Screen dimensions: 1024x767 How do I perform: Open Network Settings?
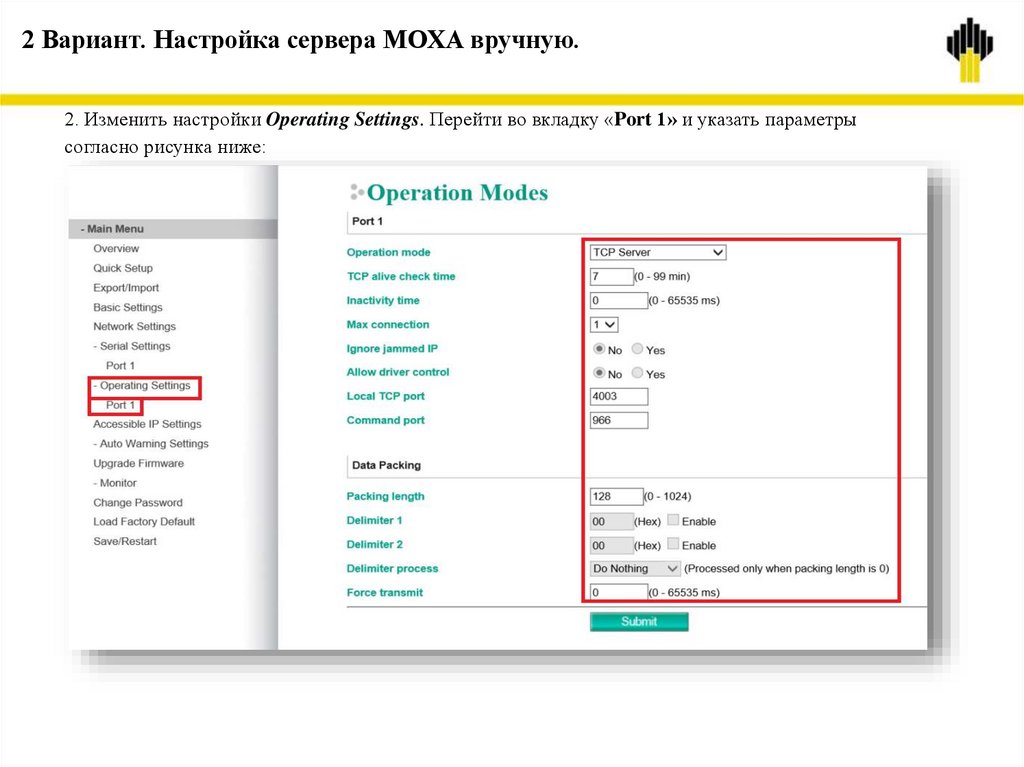click(135, 326)
